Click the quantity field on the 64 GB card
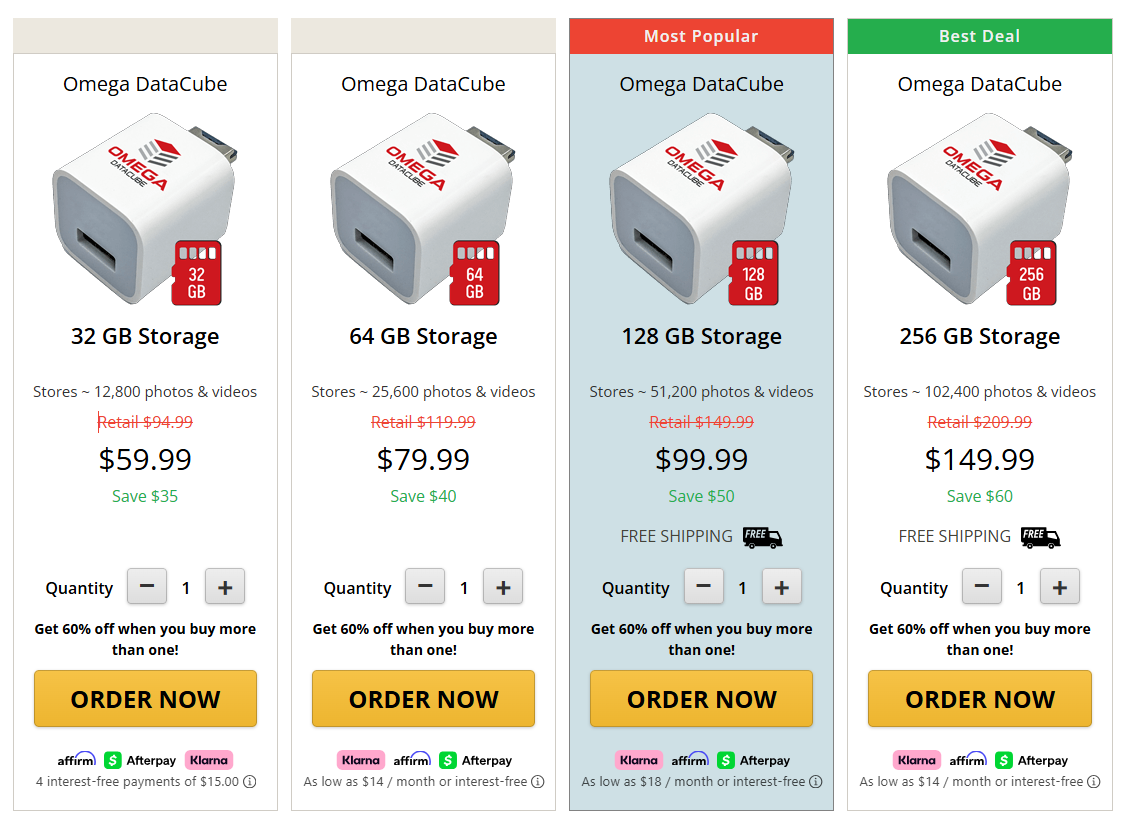The image size is (1125, 823). (x=463, y=587)
